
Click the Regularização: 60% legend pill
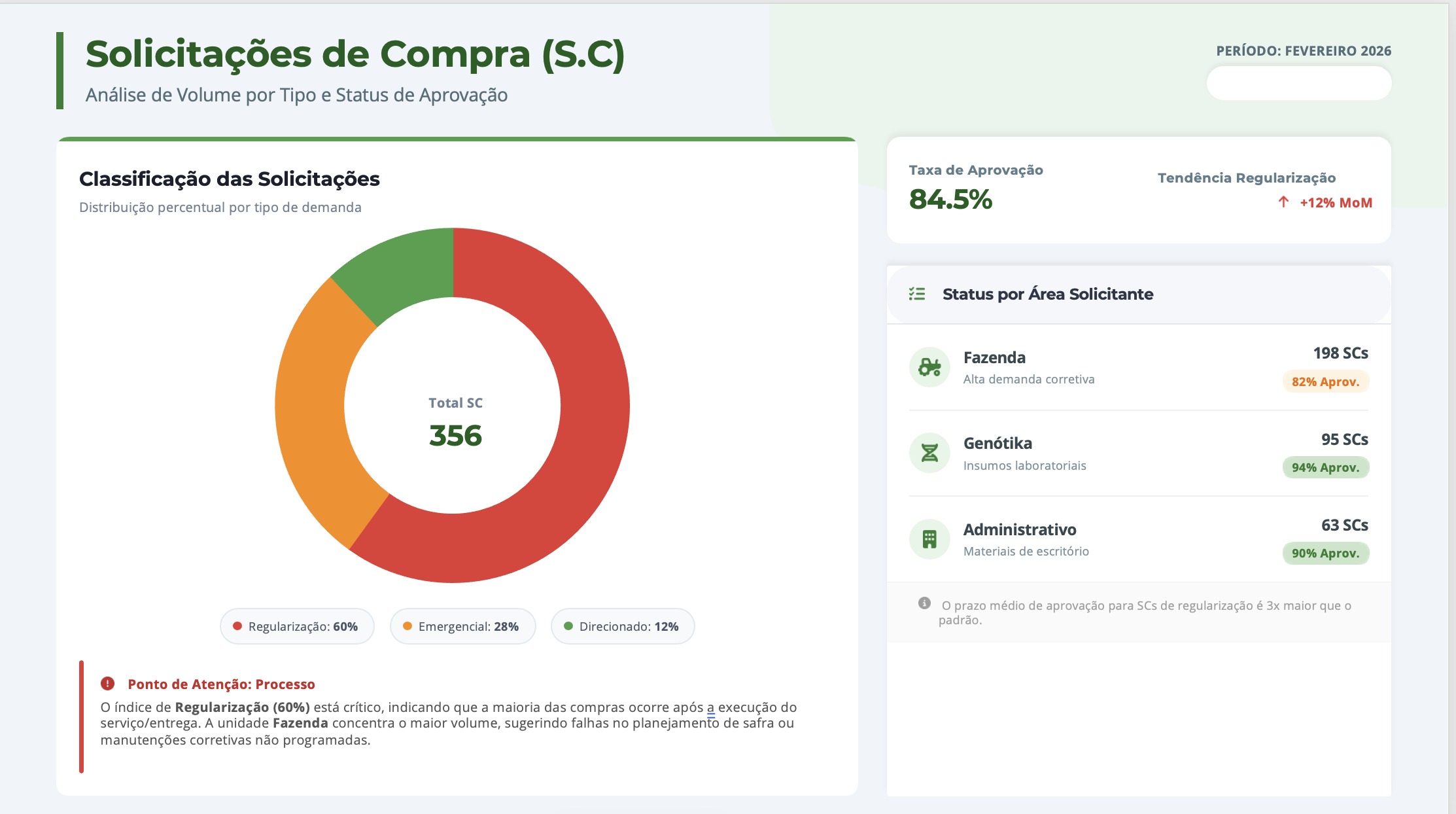tap(297, 626)
